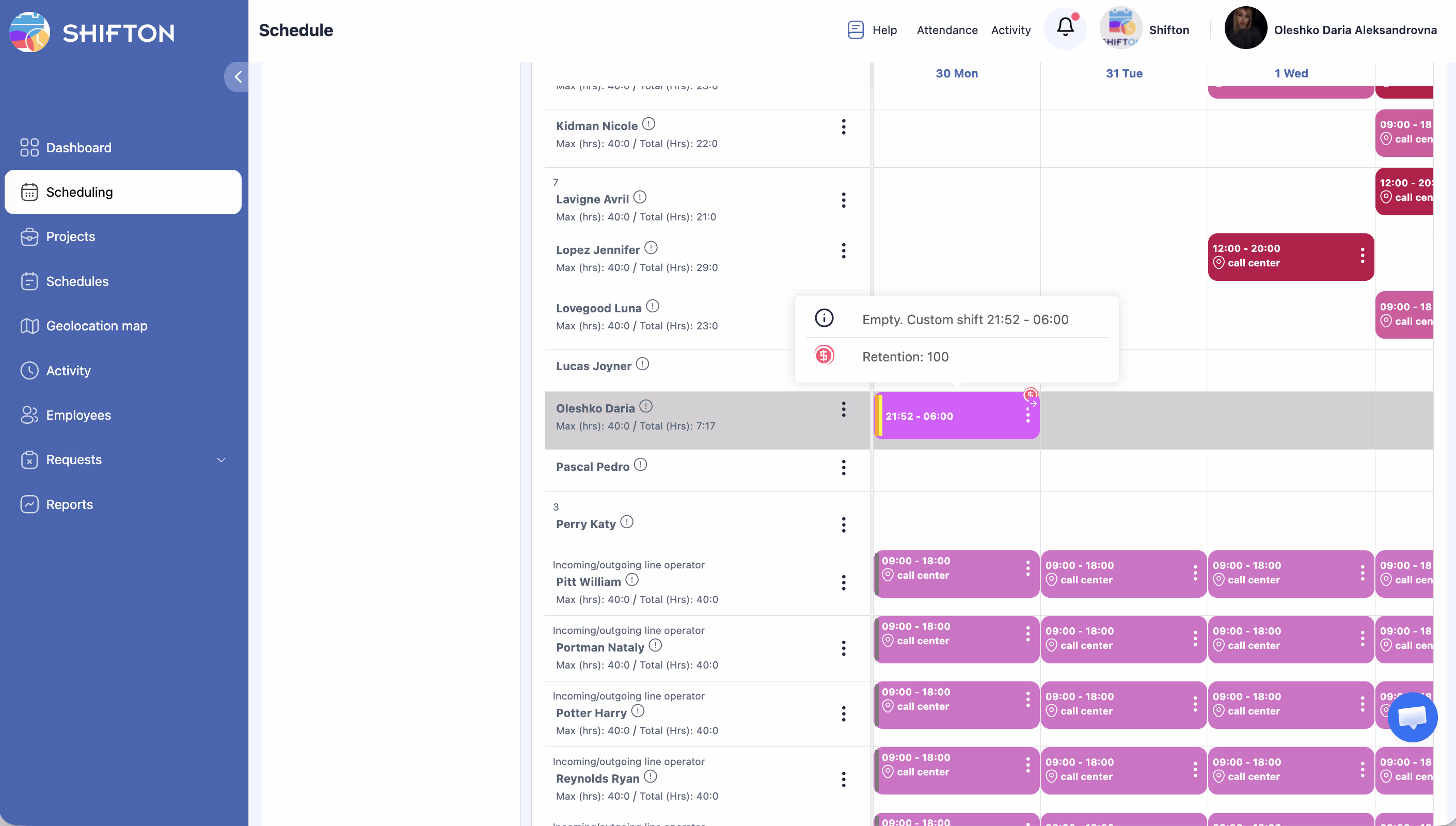The image size is (1456, 826).
Task: Open Employees section
Action: 78,415
